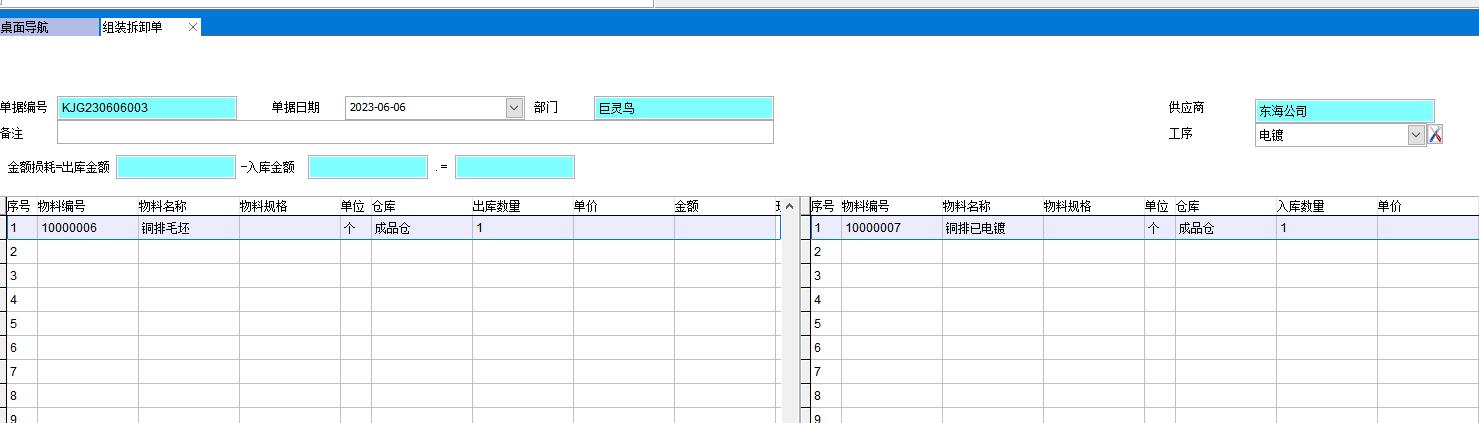This screenshot has height=423, width=1479.
Task: Select 铜排毛坯 material name cell
Action: click(x=188, y=228)
